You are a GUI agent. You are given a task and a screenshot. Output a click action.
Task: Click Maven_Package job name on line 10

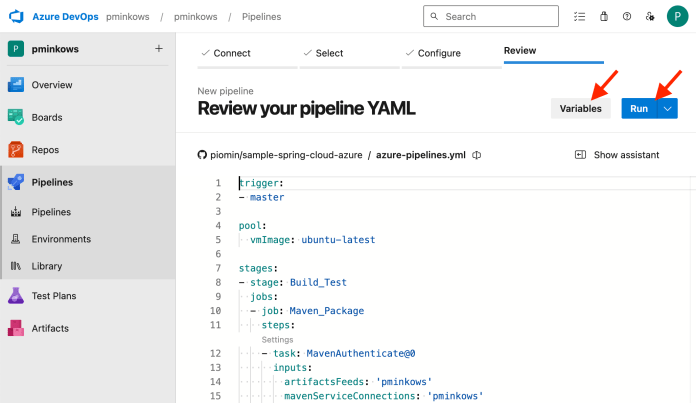coord(327,311)
